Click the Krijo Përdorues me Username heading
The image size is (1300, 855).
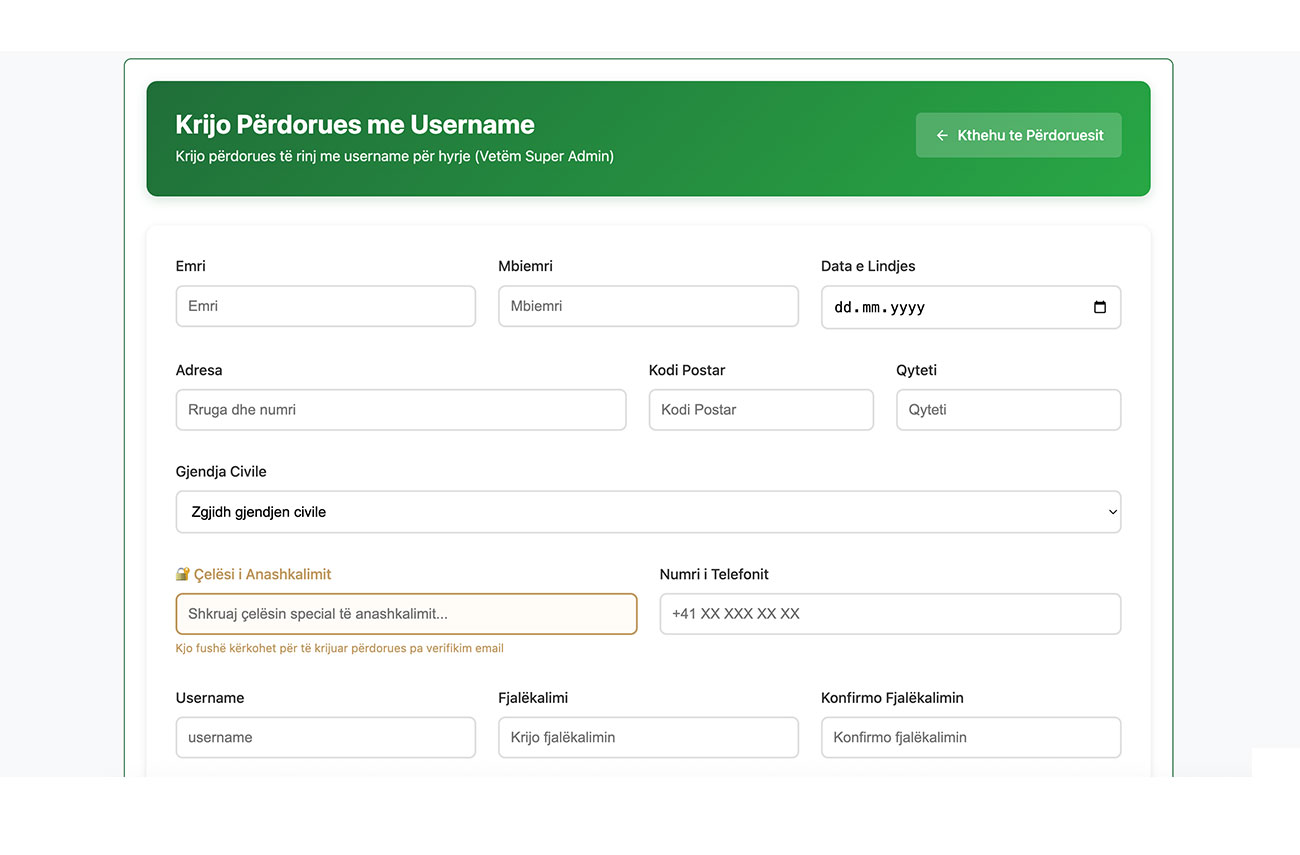[x=355, y=125]
